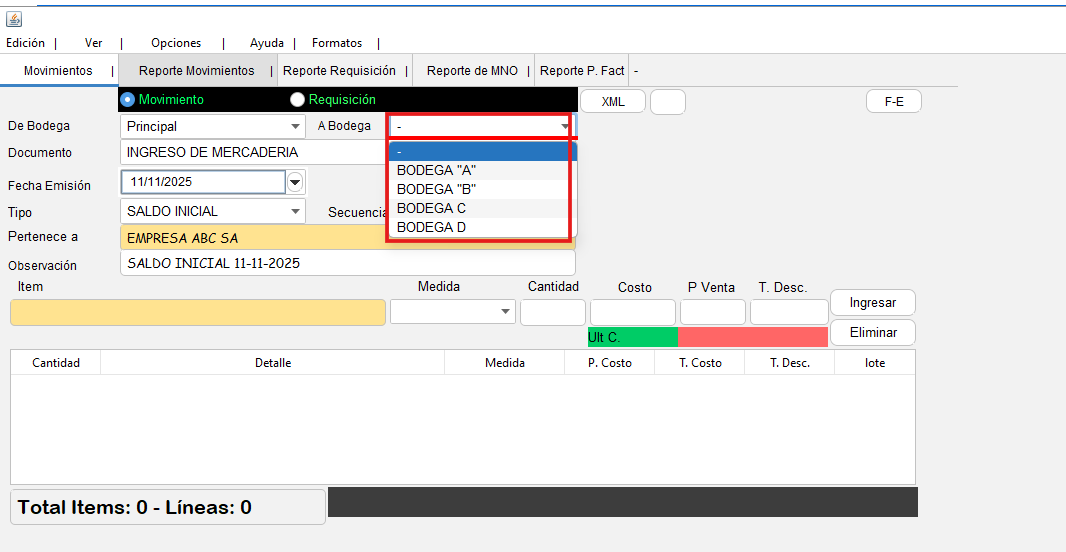The image size is (1066, 552).
Task: Click the green Ult C. indicator bar
Action: [632, 337]
